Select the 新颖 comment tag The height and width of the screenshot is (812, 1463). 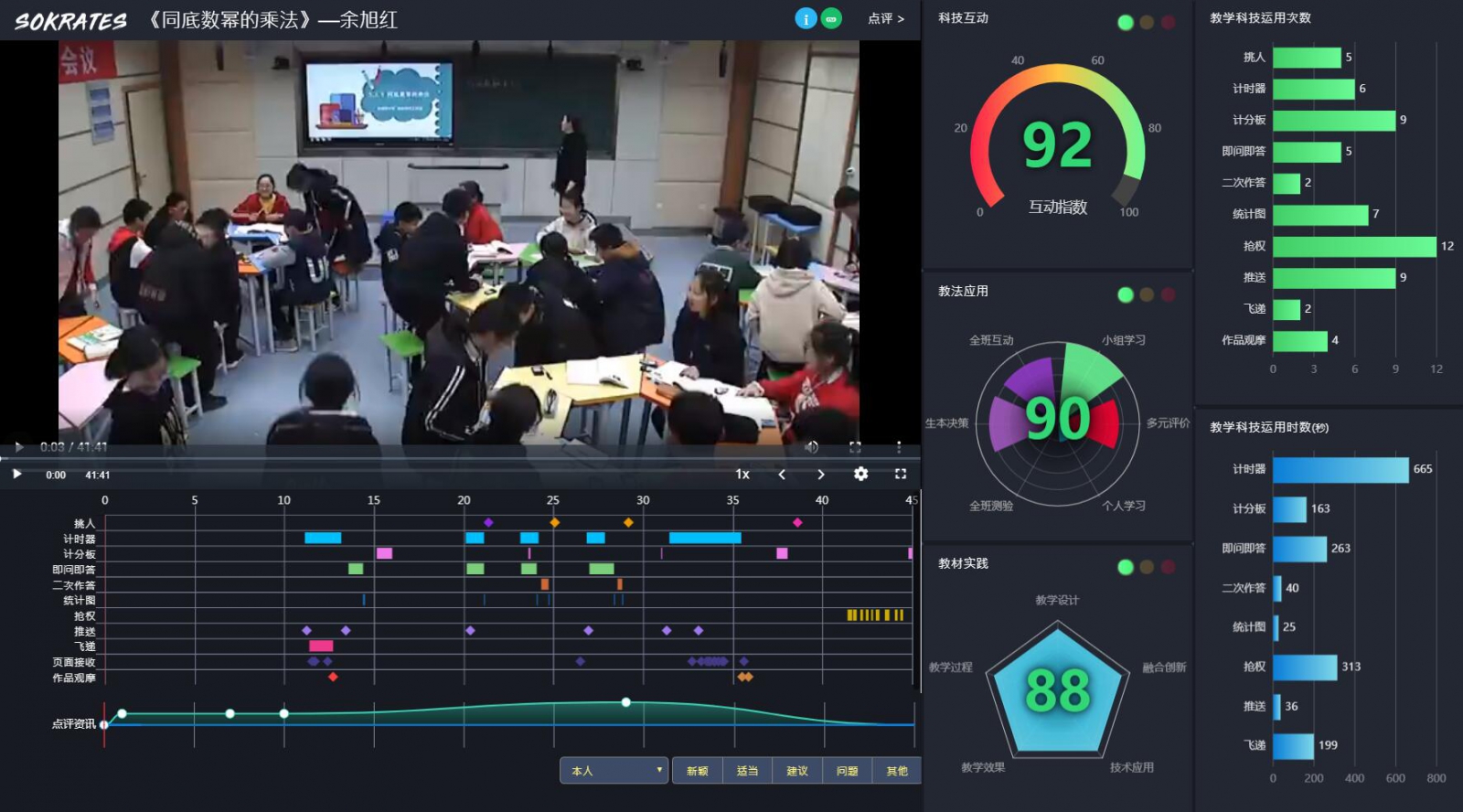pyautogui.click(x=697, y=771)
